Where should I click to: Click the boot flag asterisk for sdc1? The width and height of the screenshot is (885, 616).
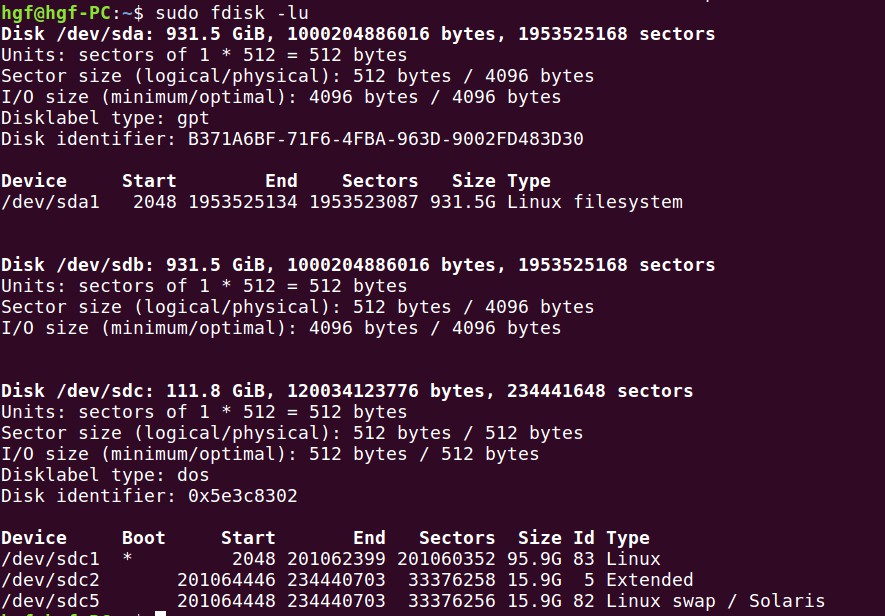[127, 559]
